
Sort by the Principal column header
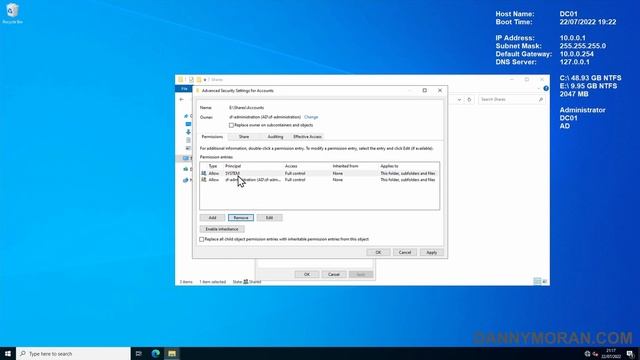[233, 166]
